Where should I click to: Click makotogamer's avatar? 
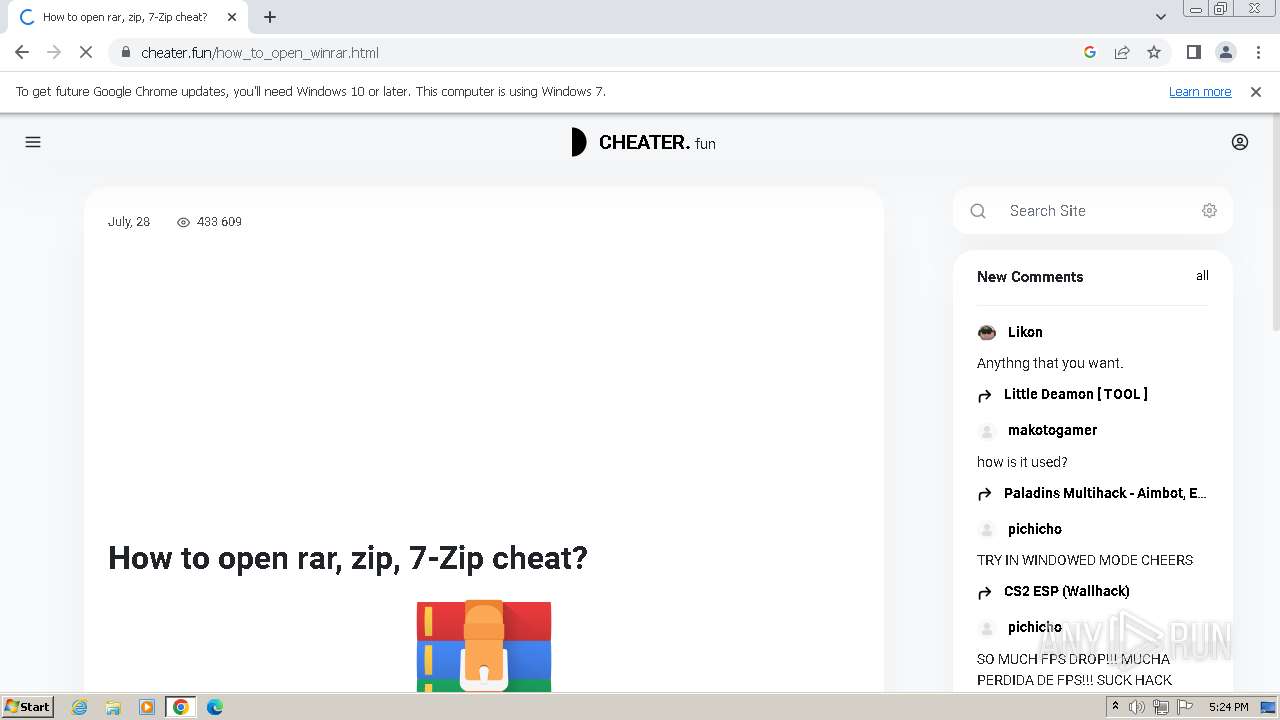pos(987,431)
